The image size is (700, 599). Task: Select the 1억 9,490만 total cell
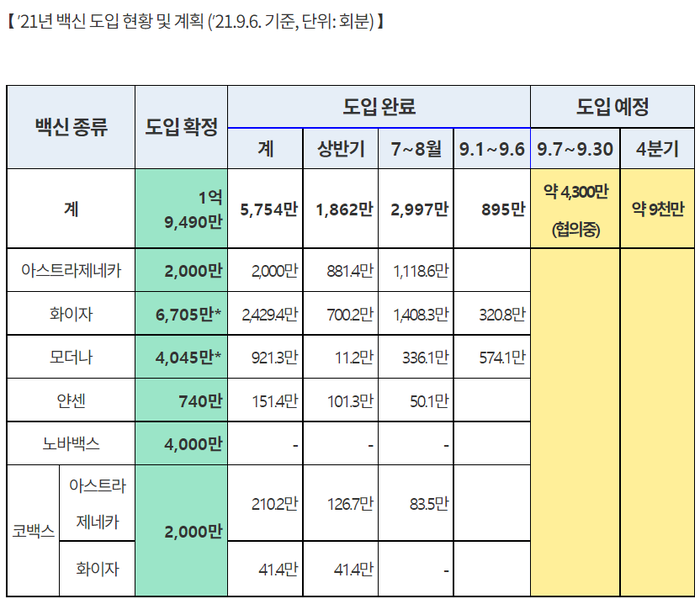(181, 209)
